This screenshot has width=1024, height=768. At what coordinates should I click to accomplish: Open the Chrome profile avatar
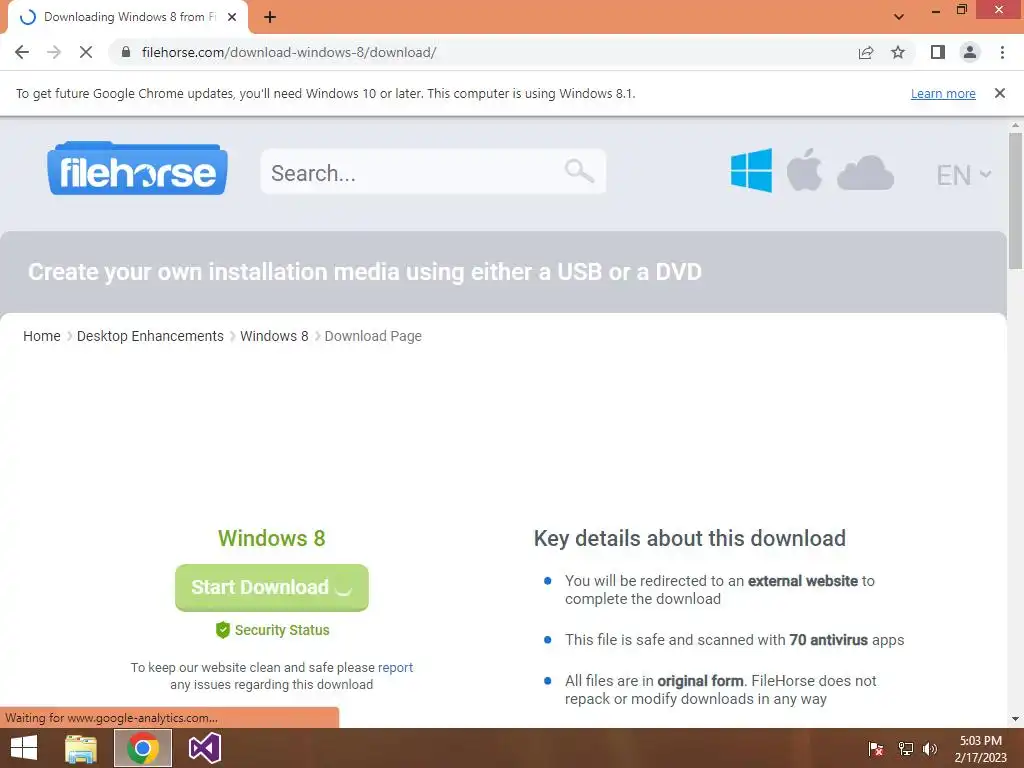[x=970, y=52]
